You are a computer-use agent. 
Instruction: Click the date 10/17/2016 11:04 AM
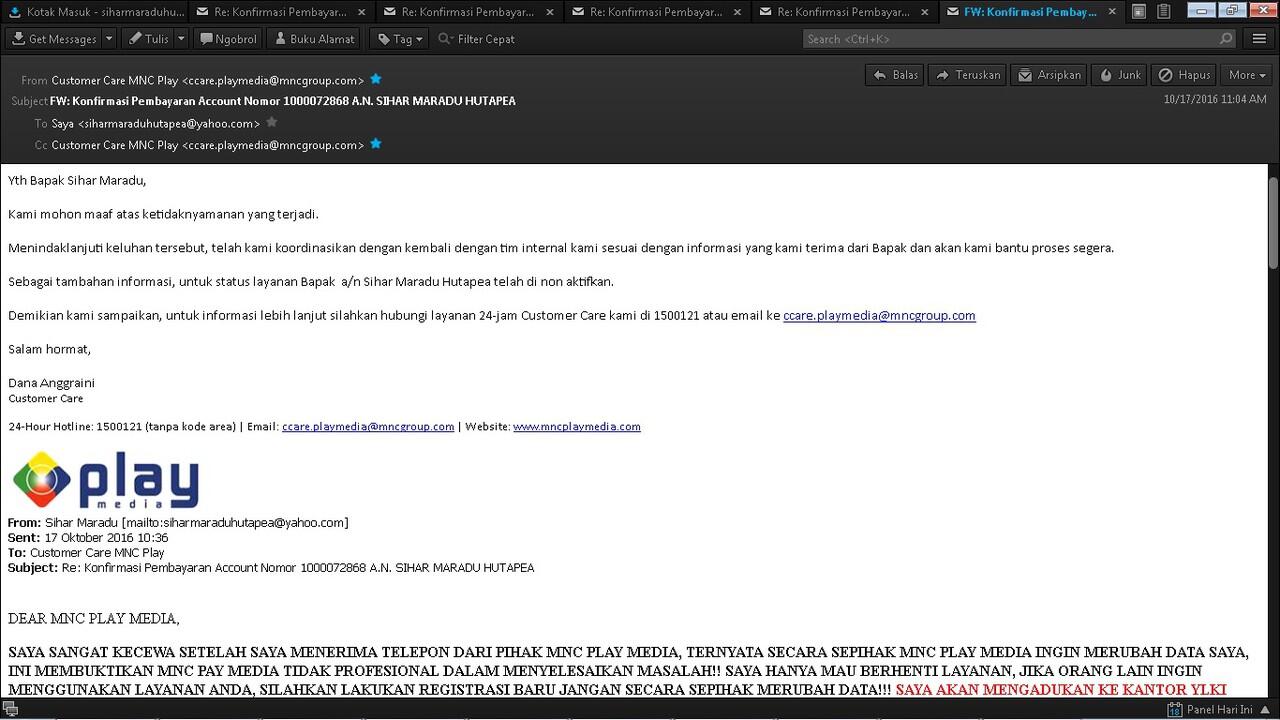click(x=1215, y=99)
